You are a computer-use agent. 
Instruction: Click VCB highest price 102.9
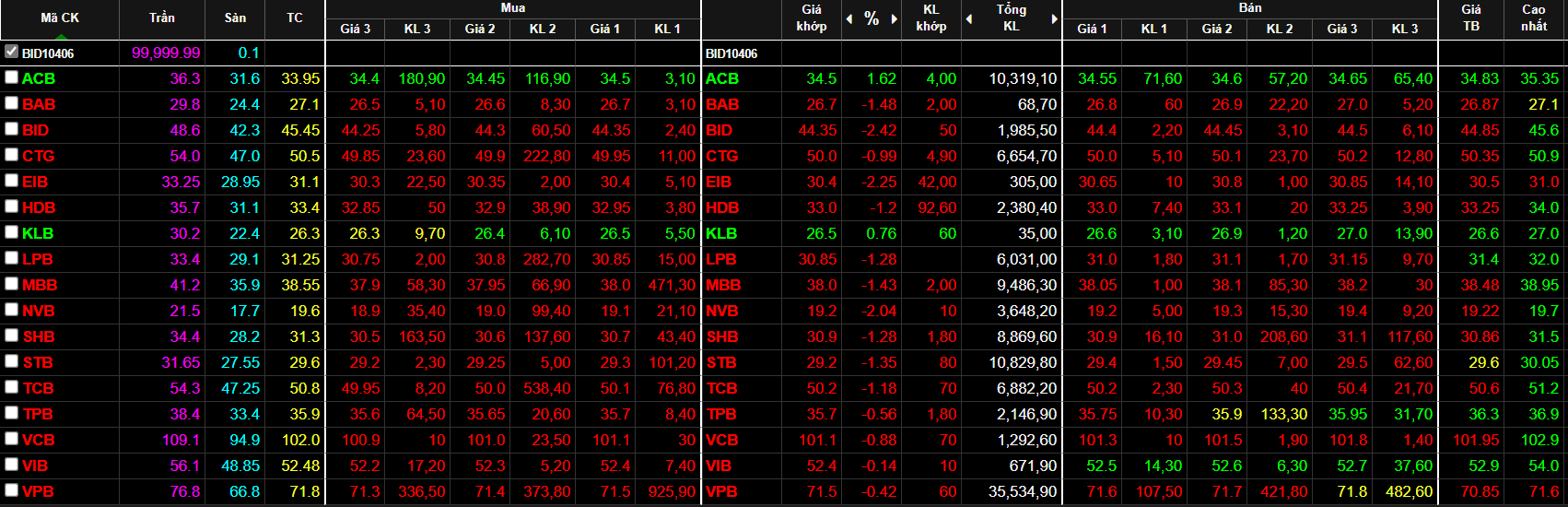click(1539, 440)
